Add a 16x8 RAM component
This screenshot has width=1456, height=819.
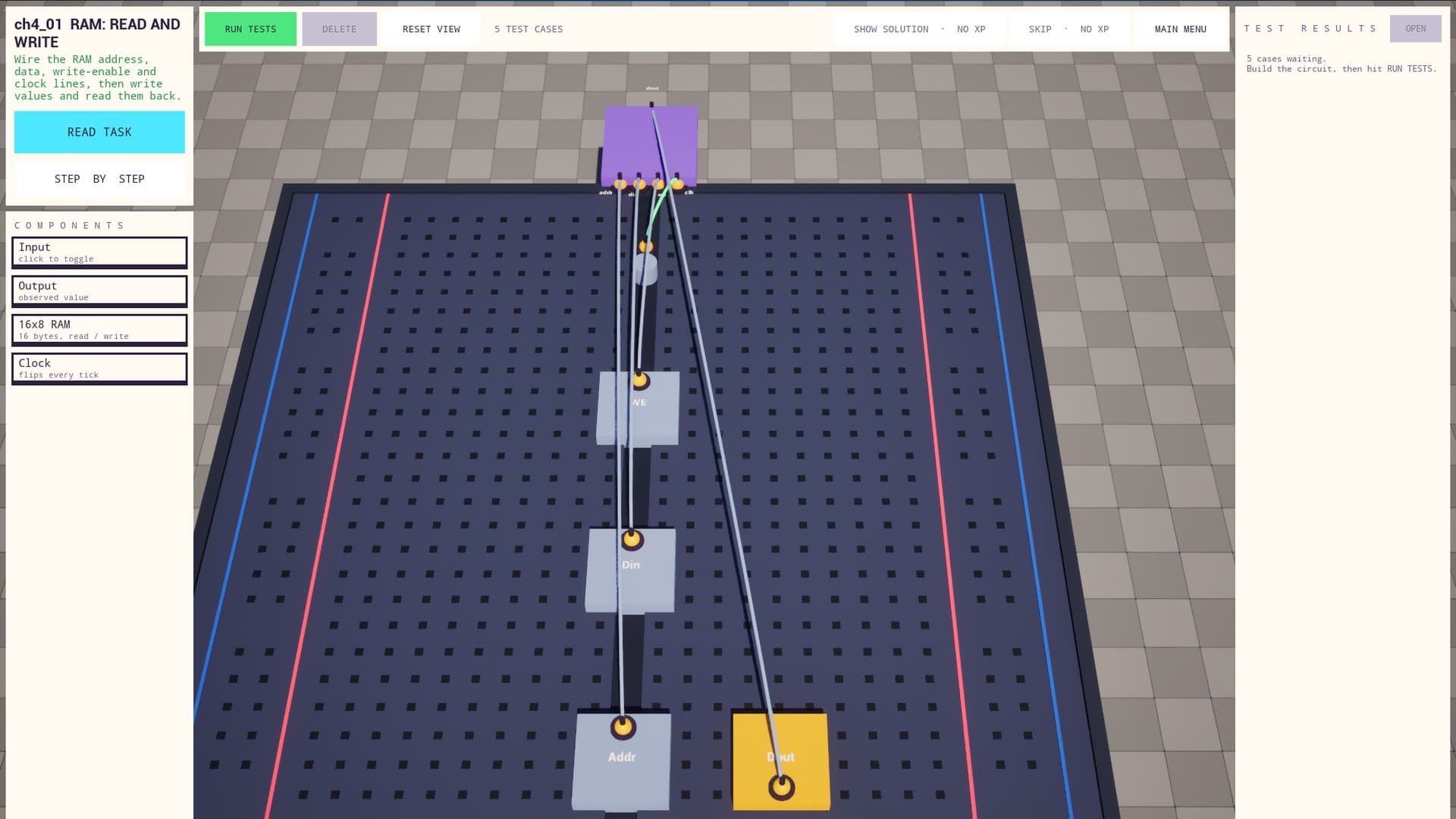tap(99, 330)
